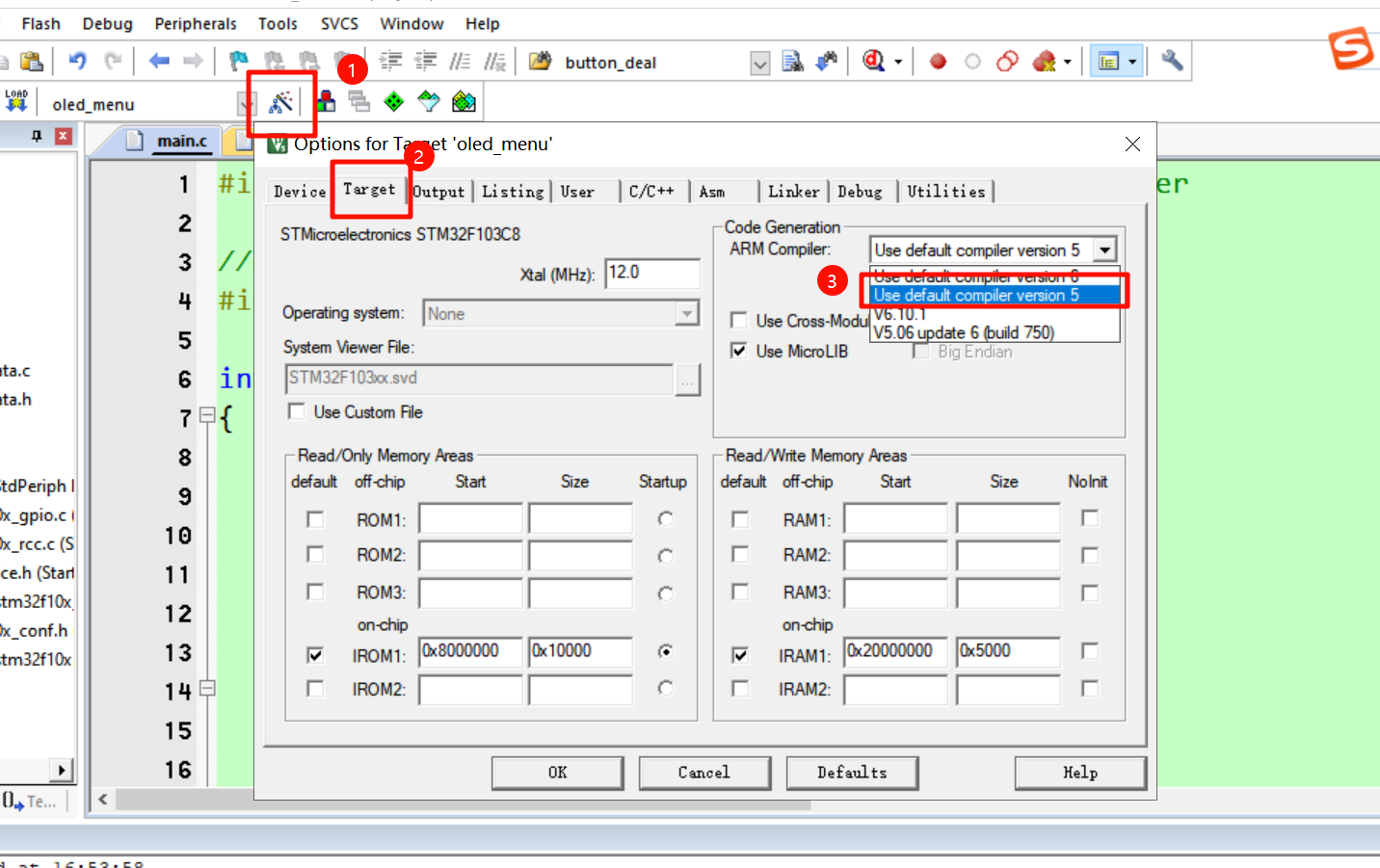This screenshot has height=868, width=1380.
Task: Click the Find in Files binoculars icon
Action: pos(541,62)
